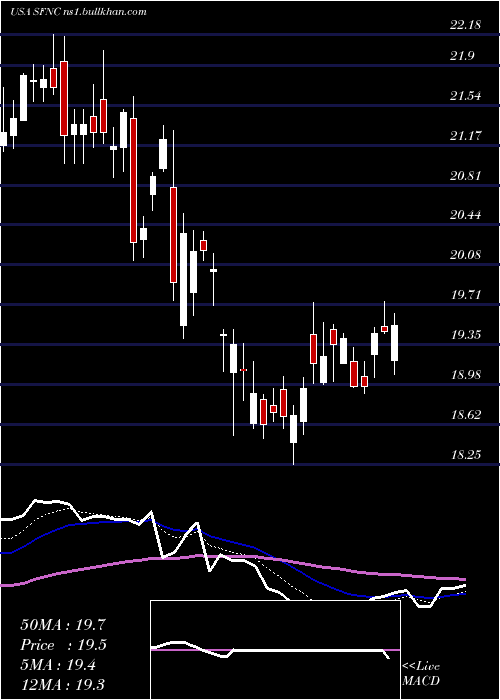500x700 pixels.
Task: Click the 12MA : 19.3 readout
Action: coord(63,684)
